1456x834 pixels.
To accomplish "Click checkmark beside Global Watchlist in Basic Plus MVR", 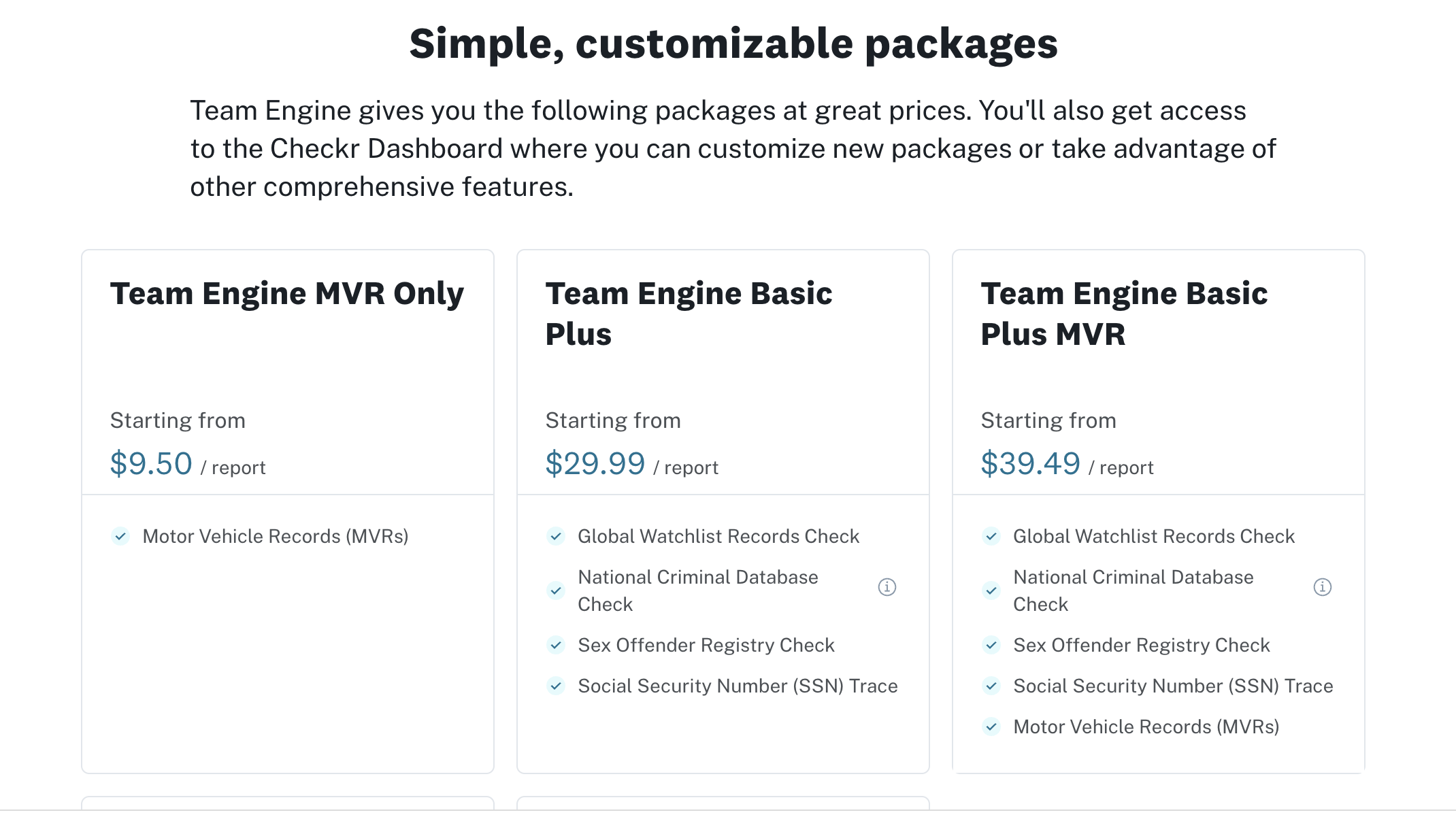I will [991, 537].
